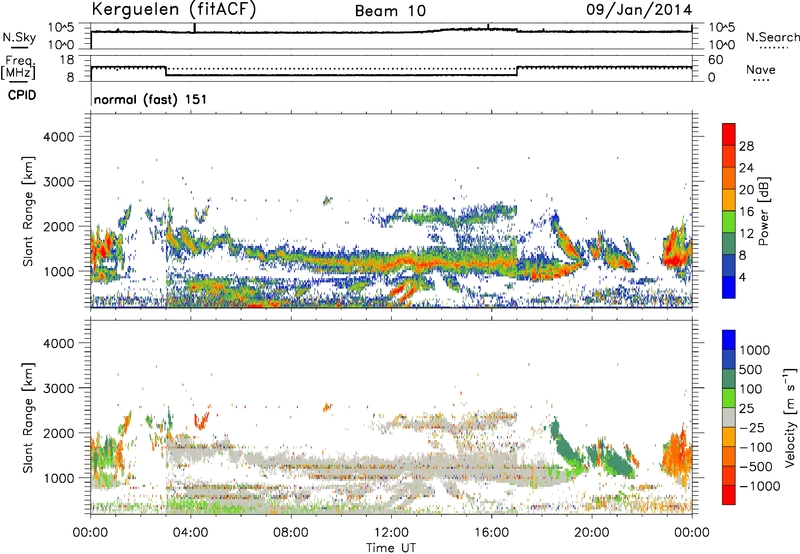Click the "-500" velocity color bar value
800x554 pixels.
[755, 467]
